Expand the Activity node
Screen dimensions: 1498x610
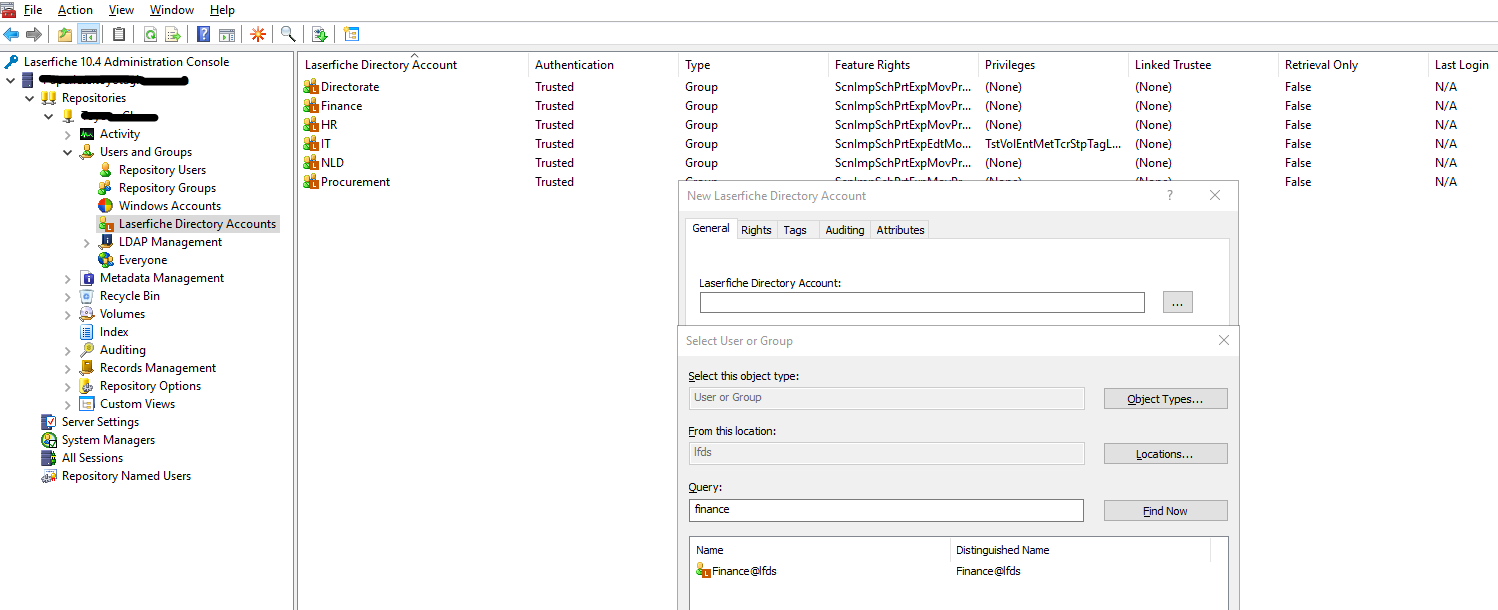(68, 134)
